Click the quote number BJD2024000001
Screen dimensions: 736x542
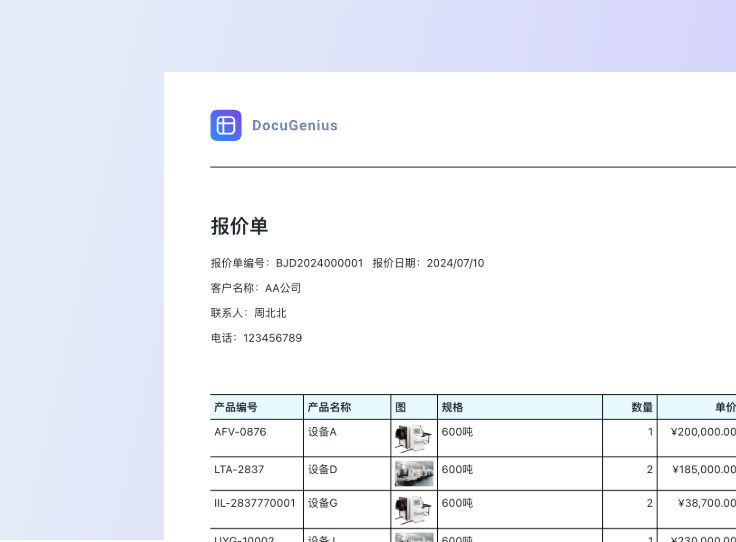click(319, 263)
